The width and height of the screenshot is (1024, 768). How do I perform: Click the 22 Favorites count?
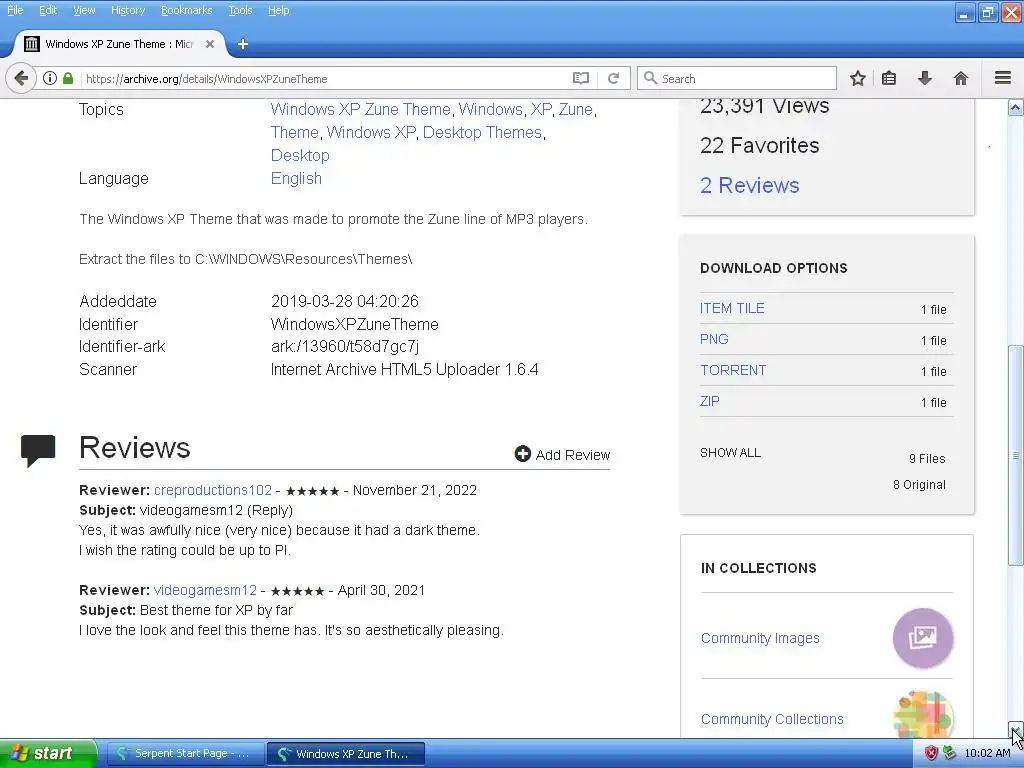click(x=760, y=145)
